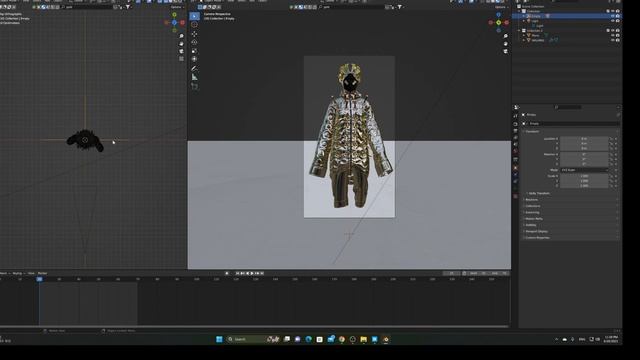Expand Collections panel in properties
This screenshot has width=640, height=360.
pos(532,206)
